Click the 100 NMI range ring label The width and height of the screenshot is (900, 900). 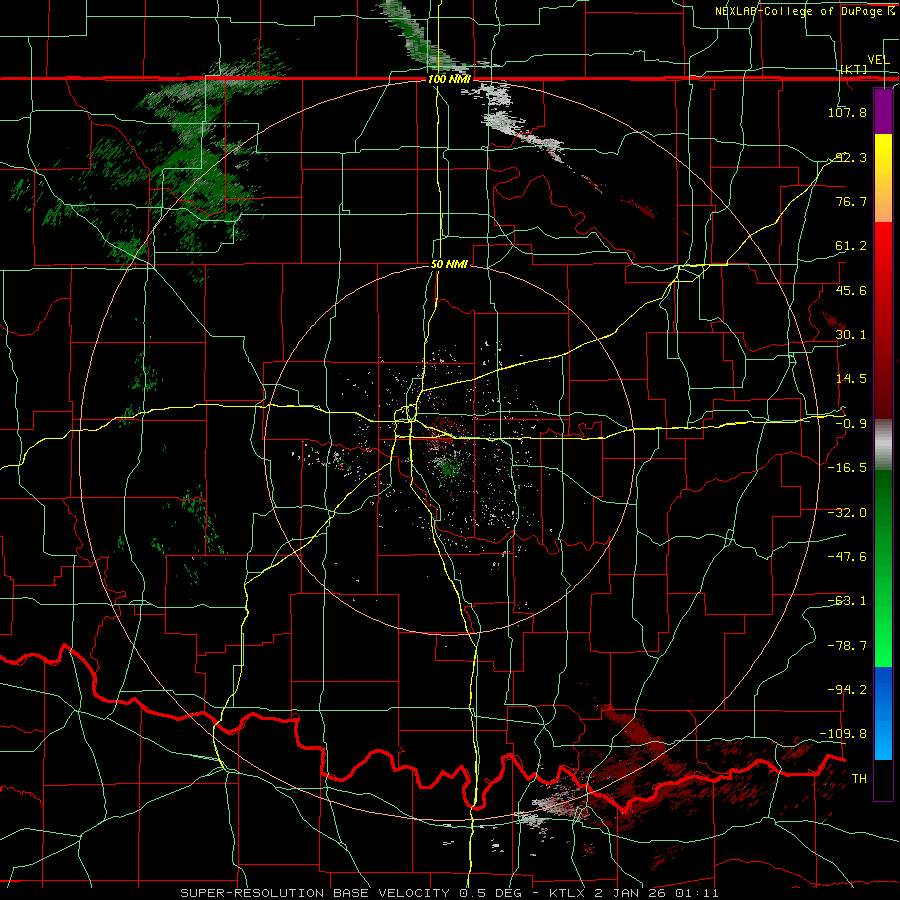click(x=449, y=79)
